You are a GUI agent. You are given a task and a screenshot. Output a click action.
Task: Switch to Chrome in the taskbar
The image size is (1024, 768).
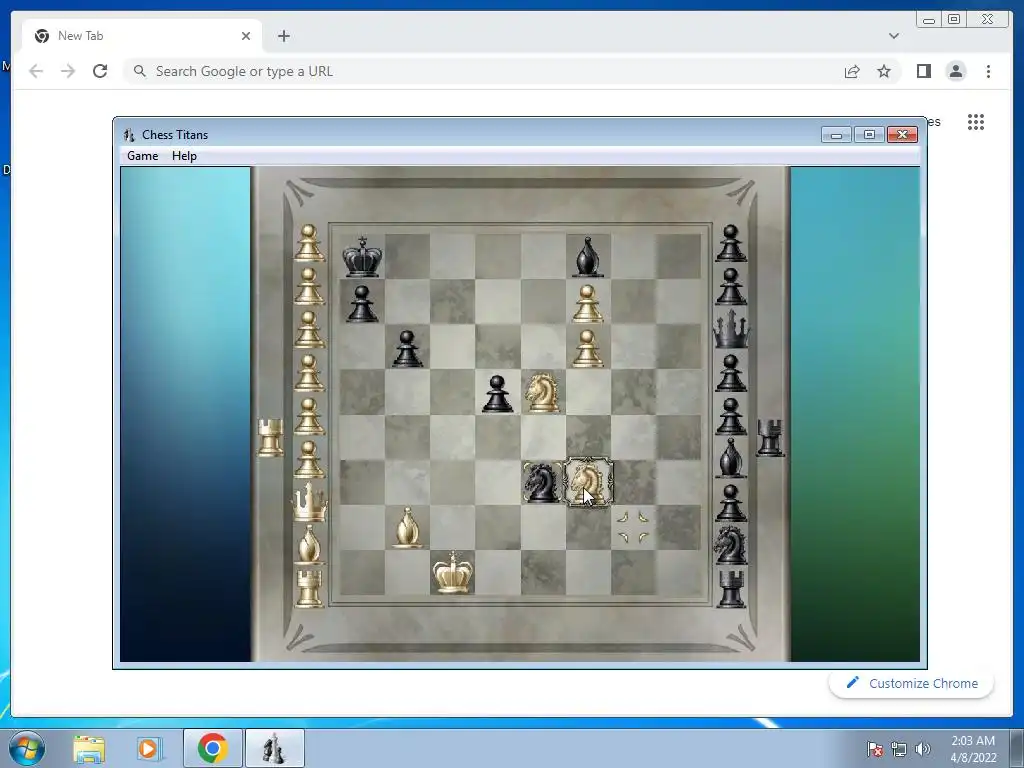(212, 748)
